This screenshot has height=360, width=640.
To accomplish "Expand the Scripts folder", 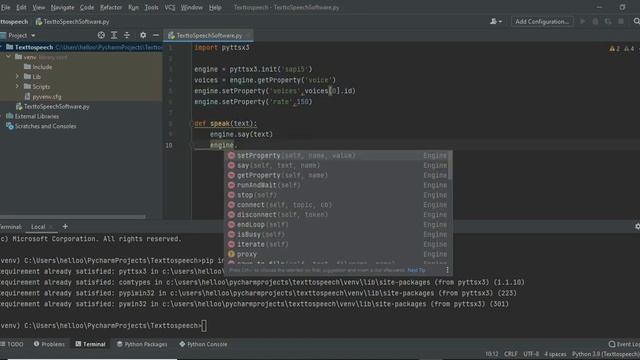I will (18, 87).
